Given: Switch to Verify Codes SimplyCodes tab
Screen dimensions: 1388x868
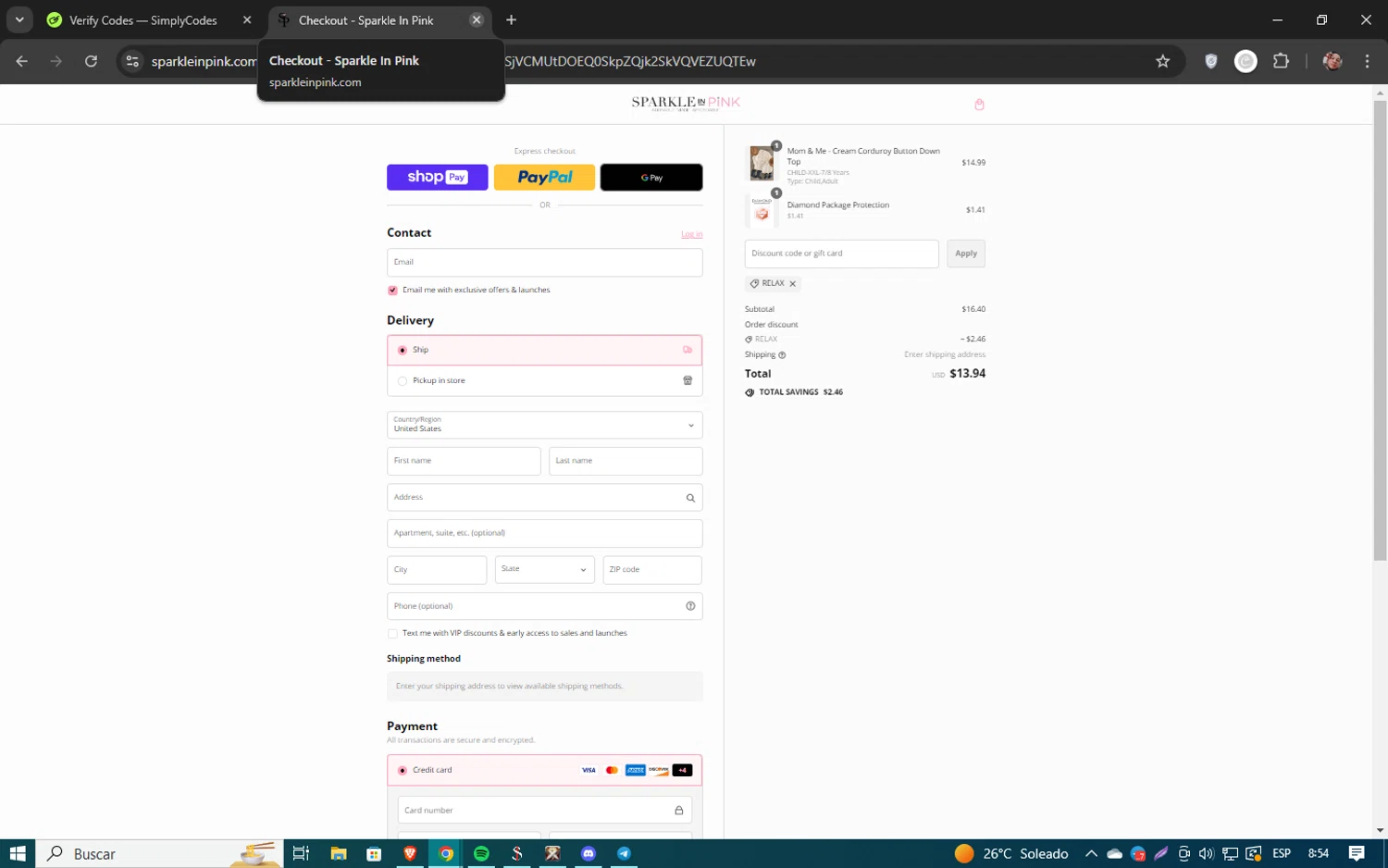Looking at the screenshot, I should click(x=143, y=20).
